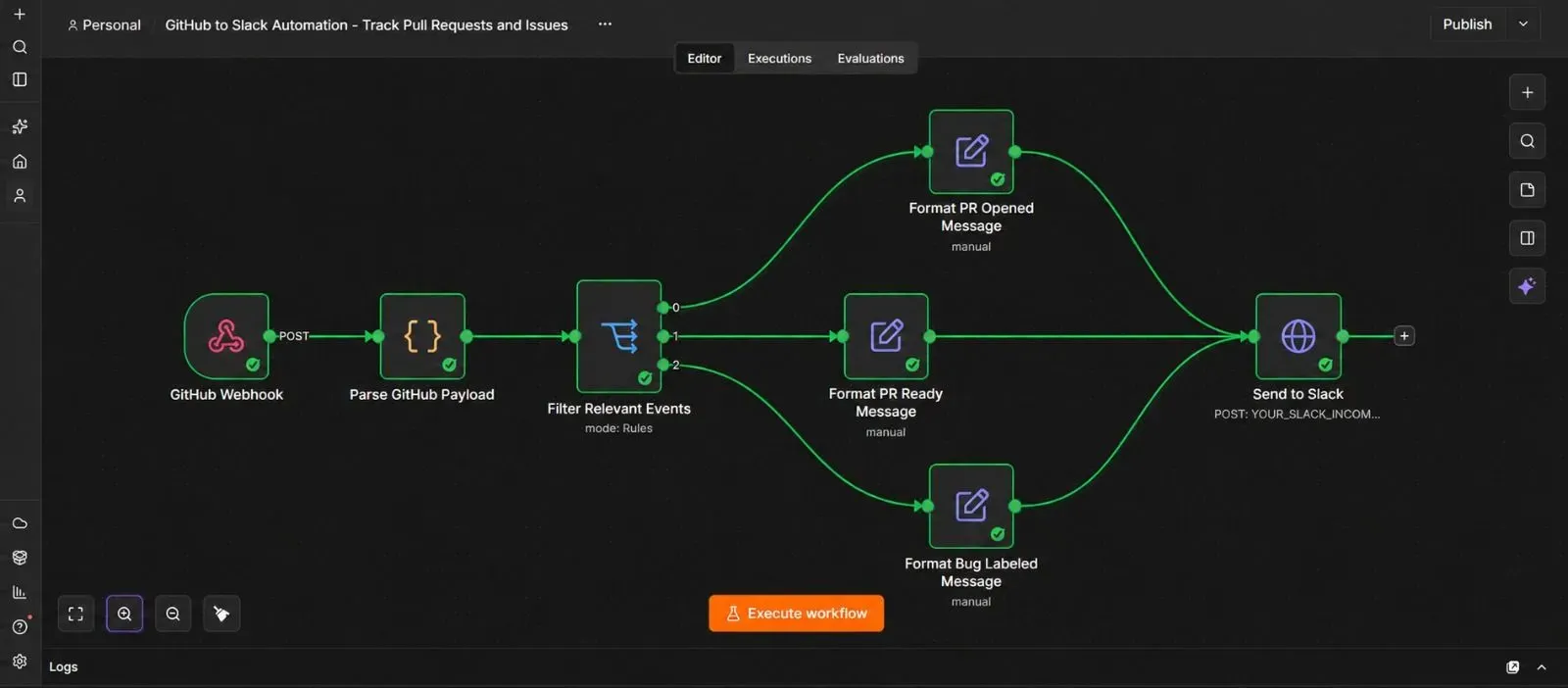Image resolution: width=1568 pixels, height=688 pixels.
Task: Select the GitHub Webhook node
Action: (226, 336)
